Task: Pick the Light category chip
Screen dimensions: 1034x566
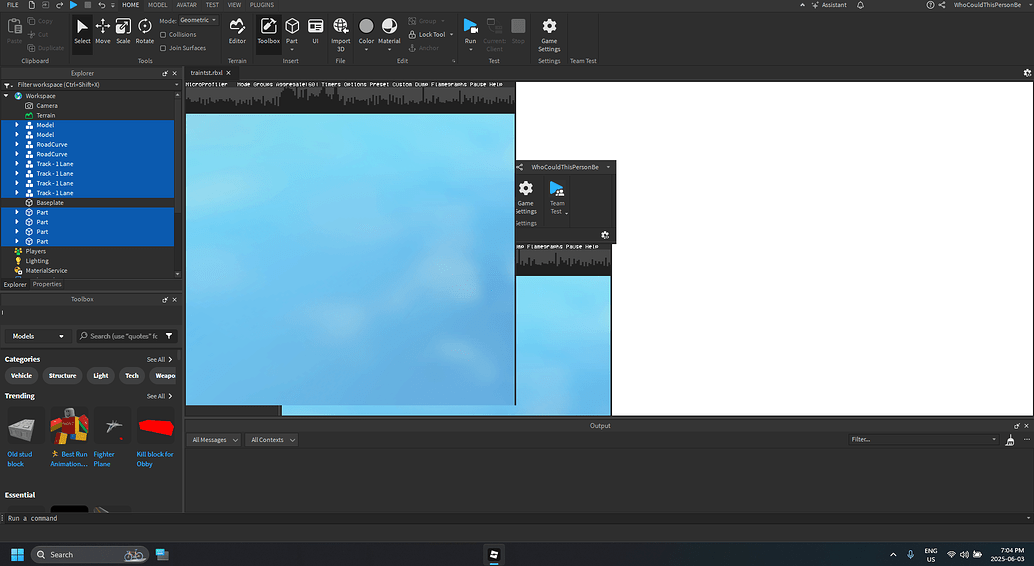Action: (101, 375)
